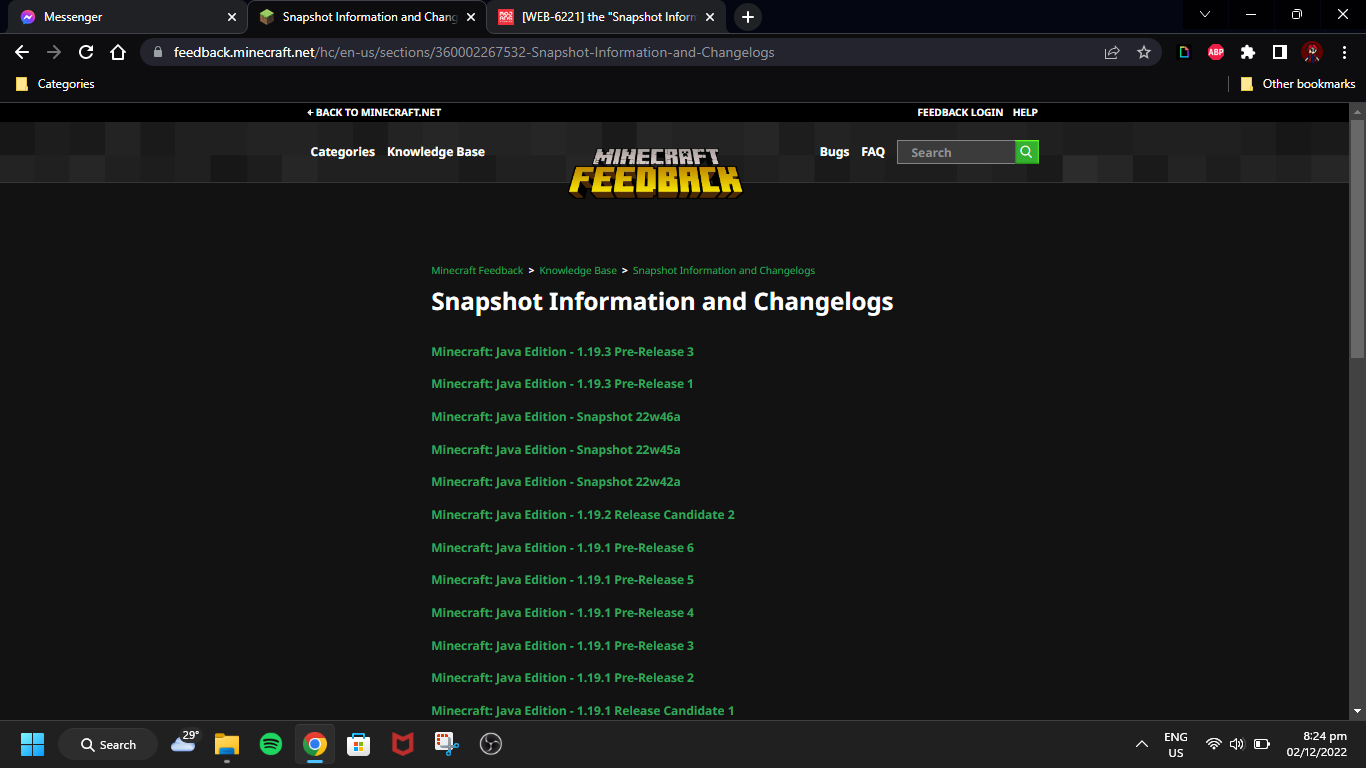Open File Explorer from the taskbar
Viewport: 1366px width, 768px height.
[x=227, y=744]
